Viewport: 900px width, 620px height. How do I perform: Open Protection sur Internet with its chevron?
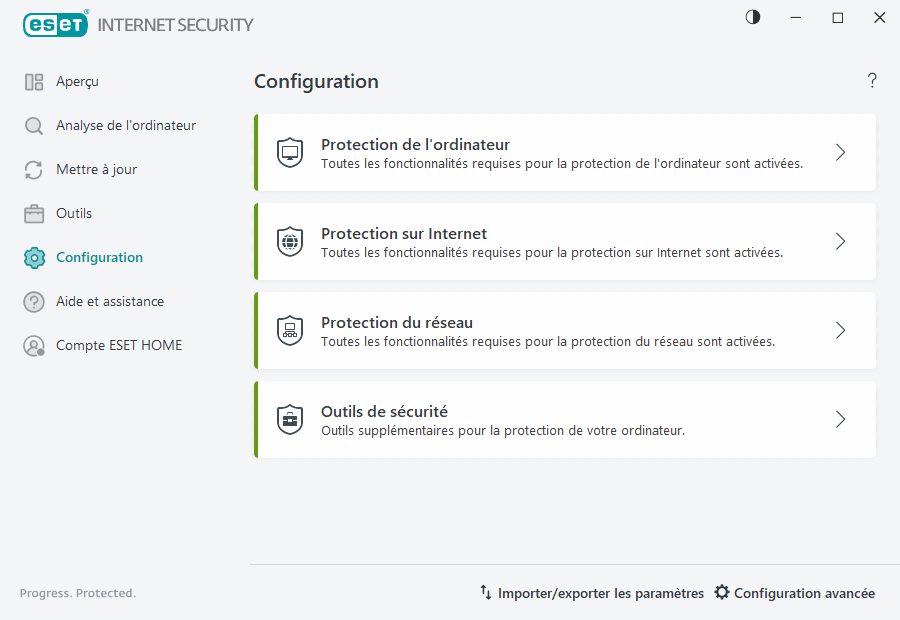(x=840, y=241)
